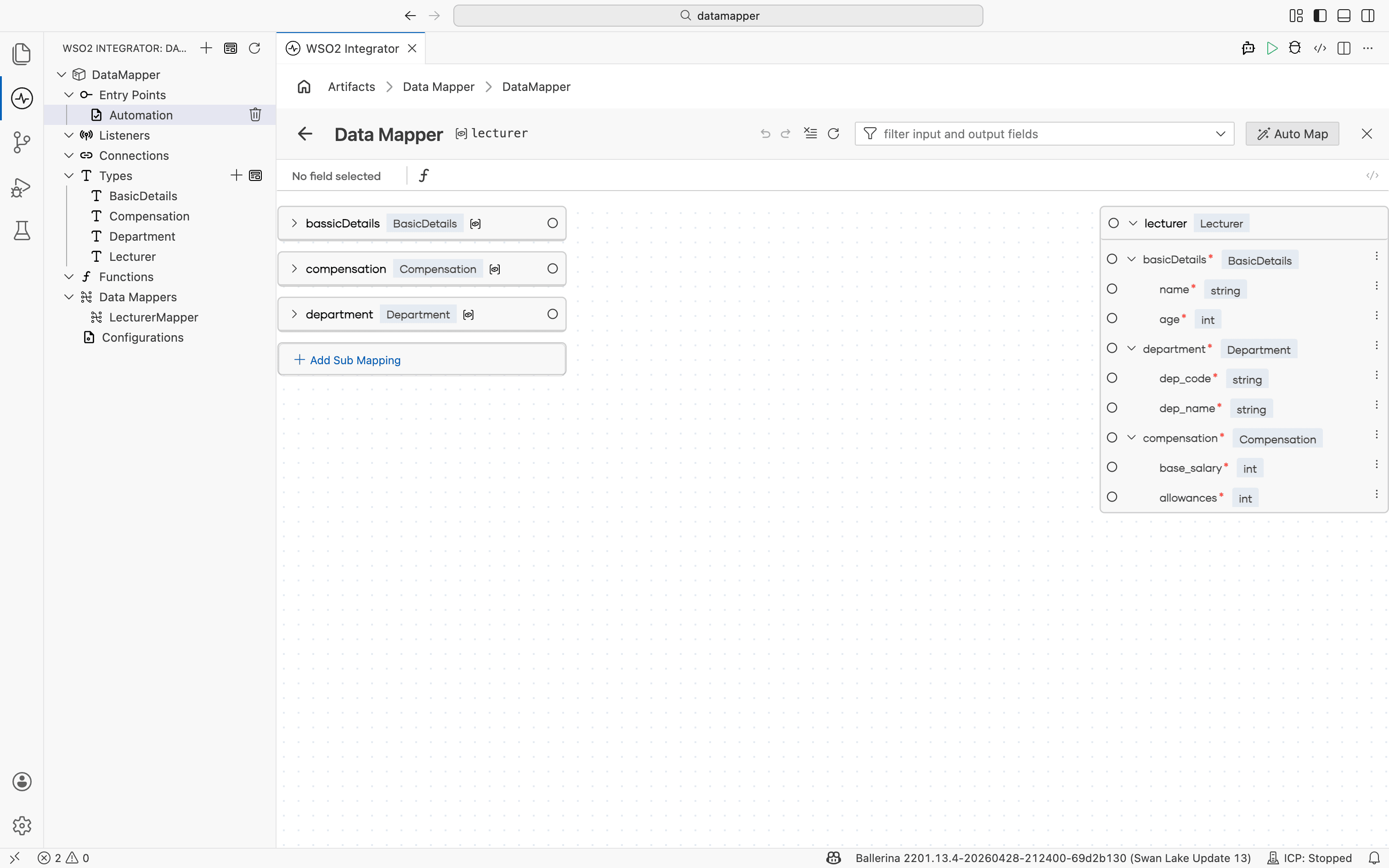Open the Explorer files icon in activity bar
1389x868 pixels.
[22, 54]
